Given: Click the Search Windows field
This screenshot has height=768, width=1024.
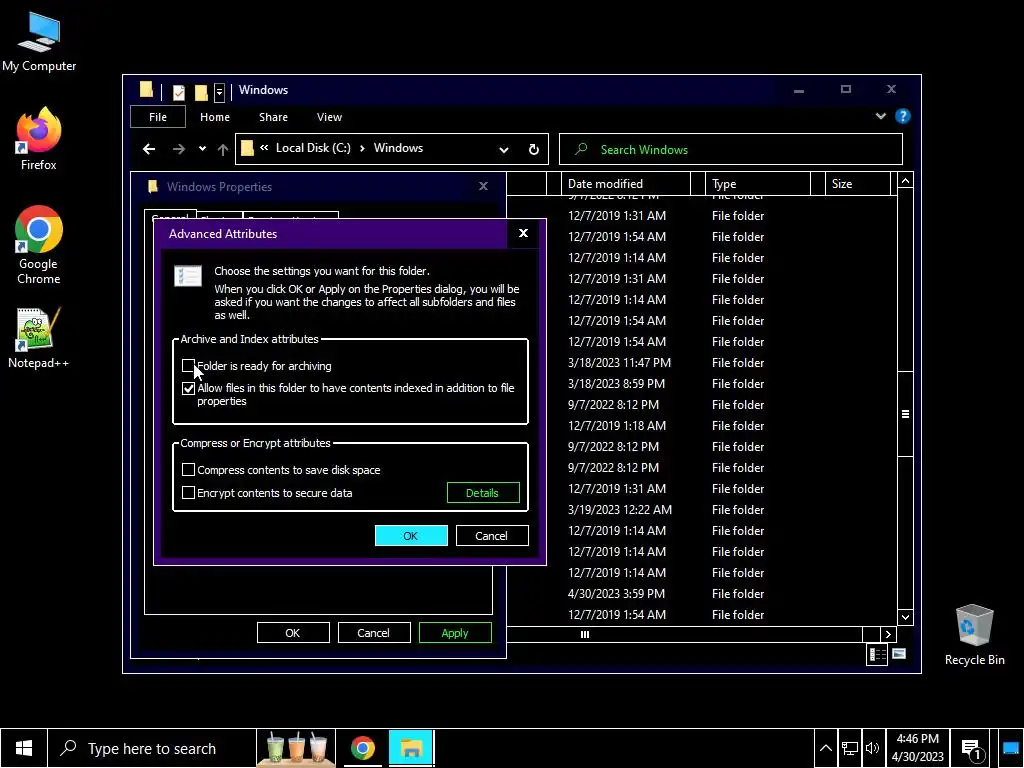Looking at the screenshot, I should pyautogui.click(x=731, y=150).
